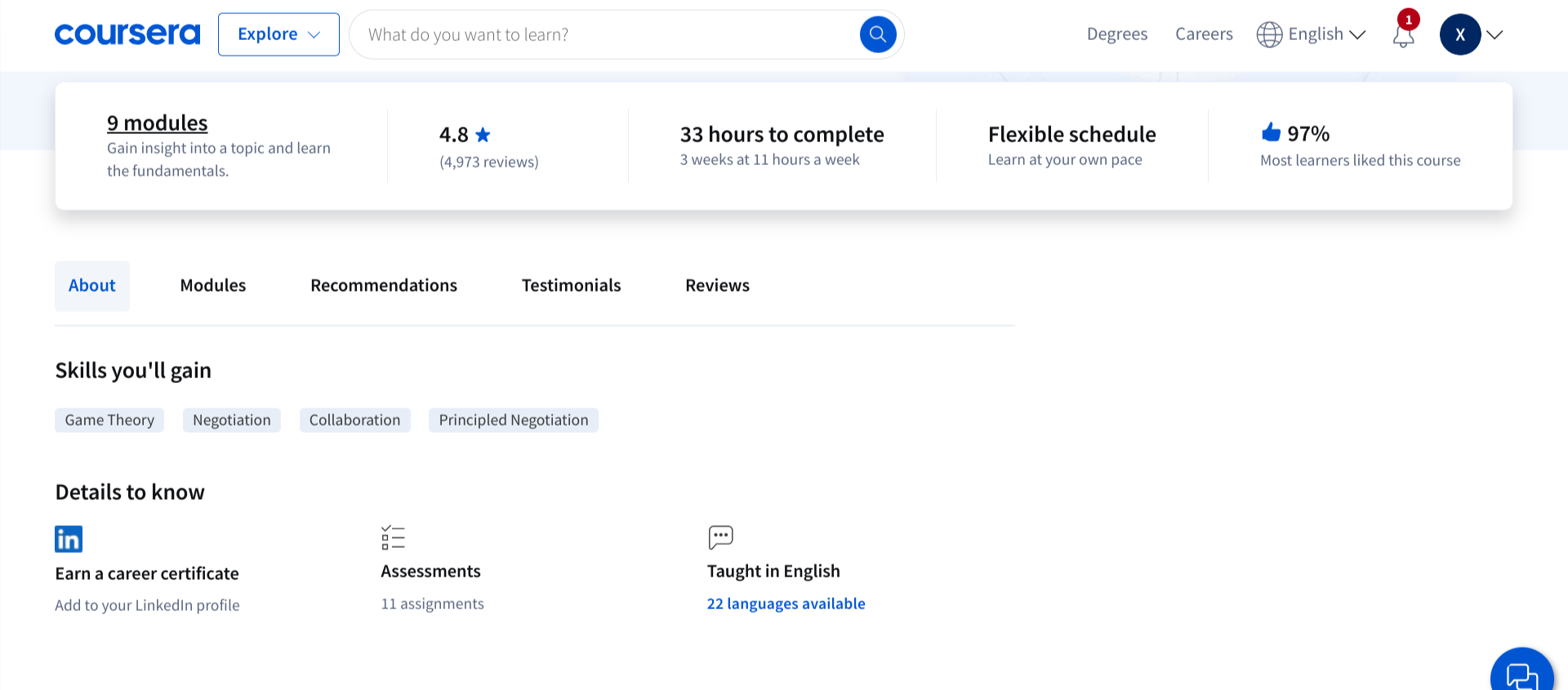Viewport: 1568px width, 690px height.
Task: Click the blue search magnifier button
Action: click(x=878, y=34)
